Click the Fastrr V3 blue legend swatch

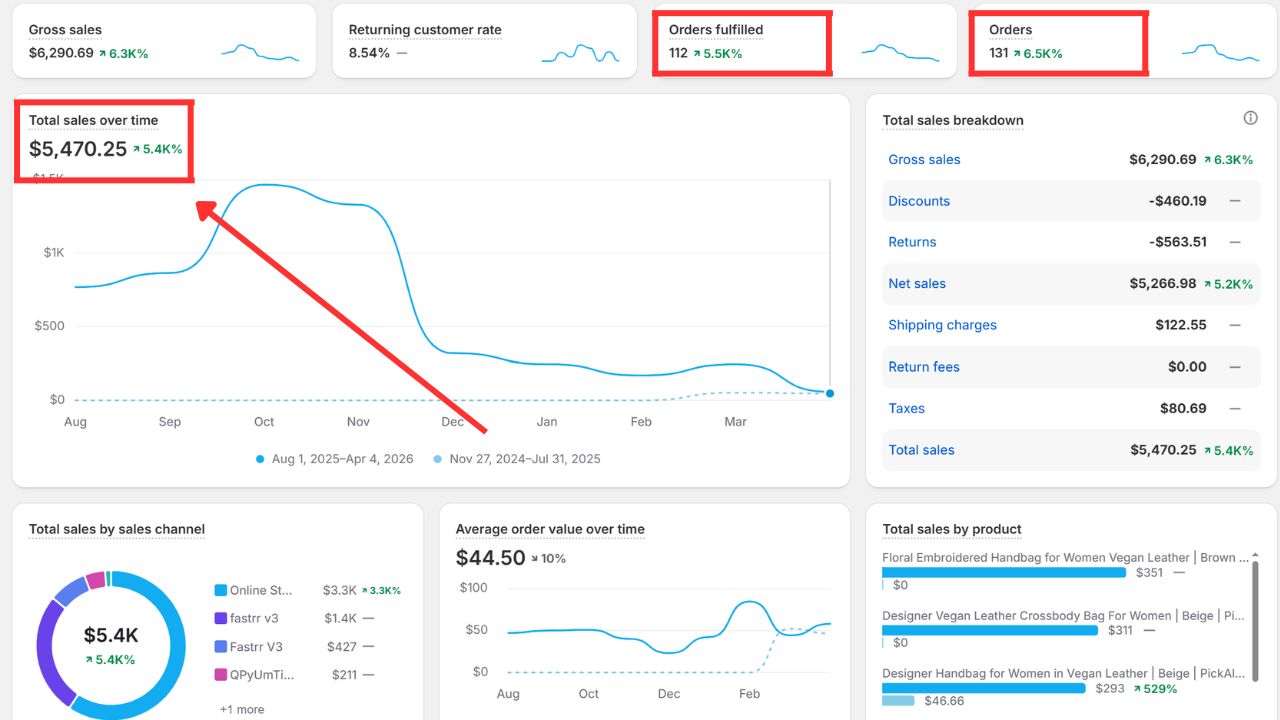click(x=221, y=647)
